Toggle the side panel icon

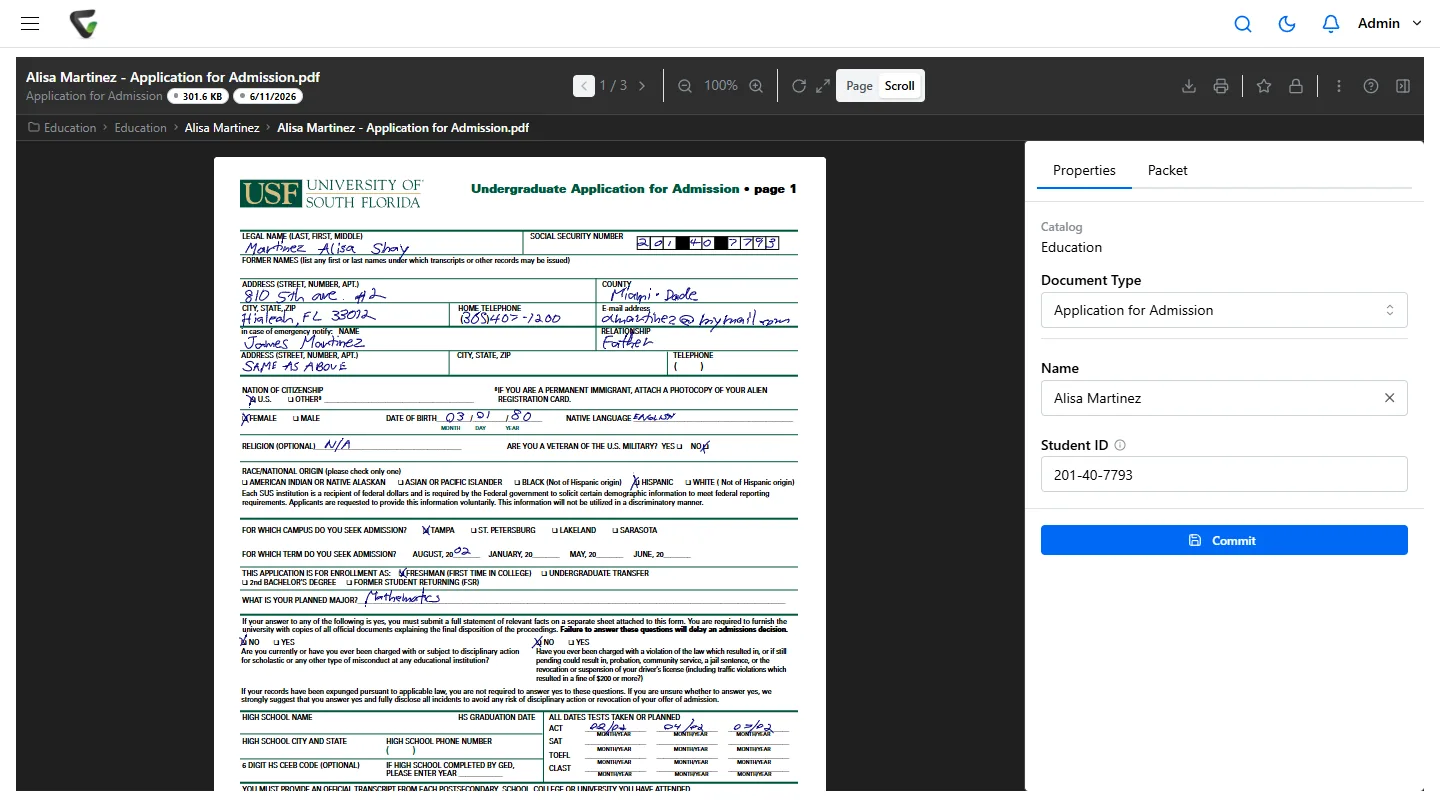[x=1403, y=86]
